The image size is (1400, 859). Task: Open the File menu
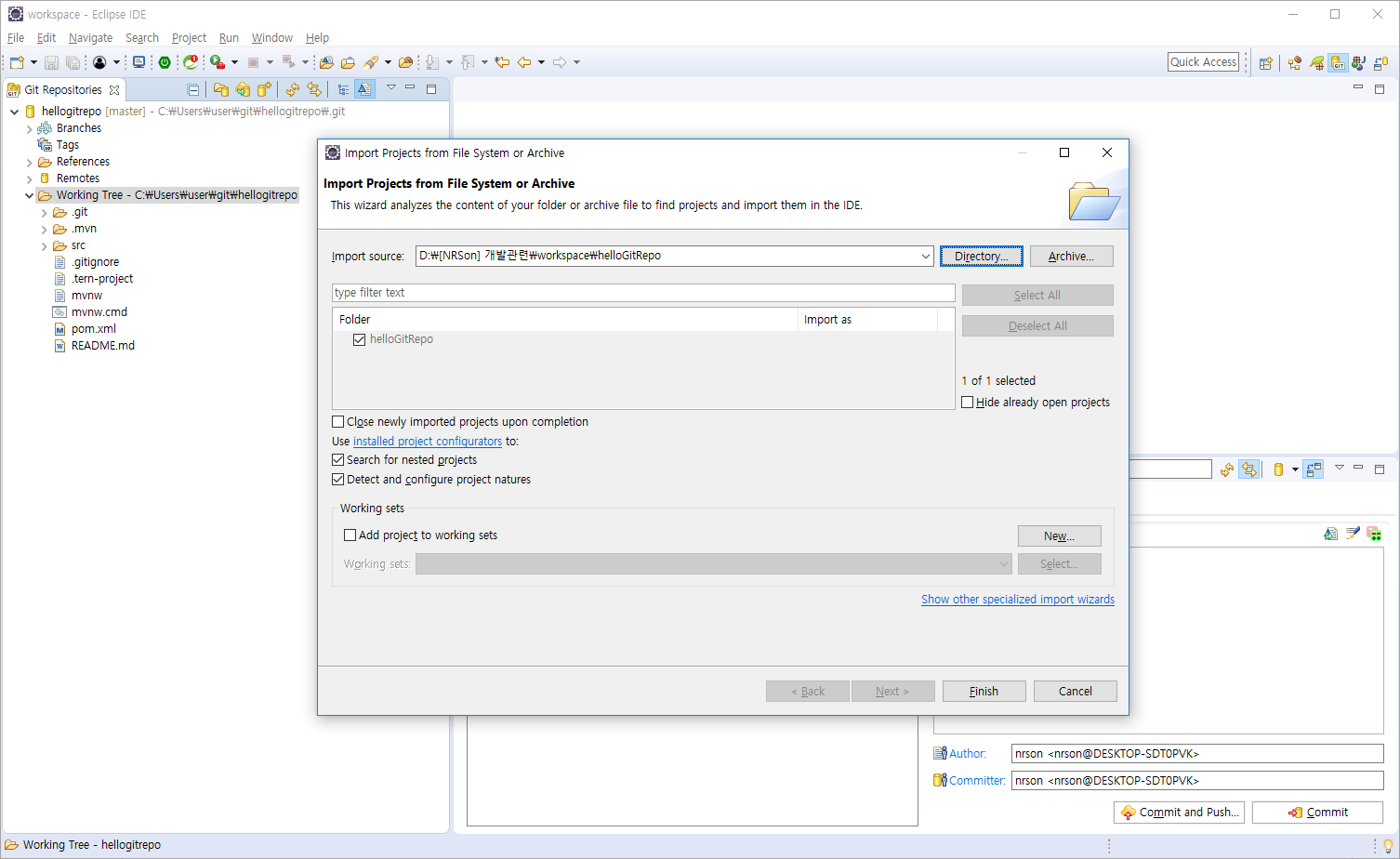16,38
